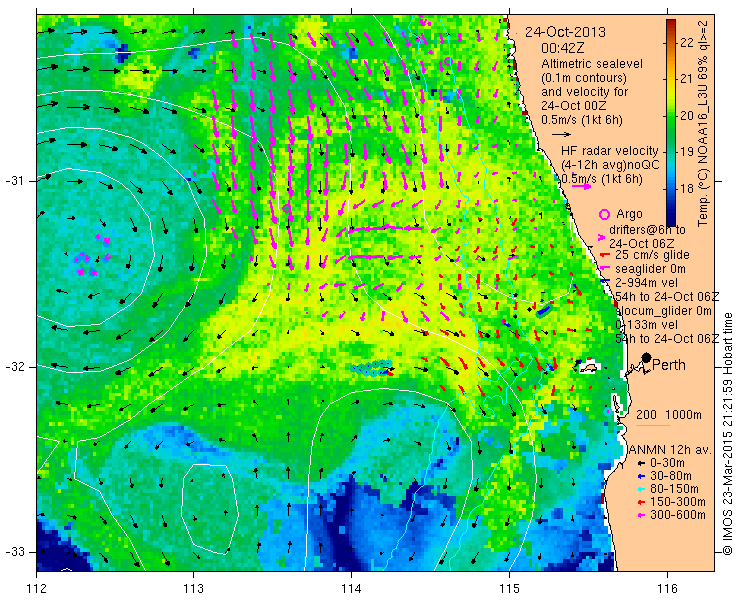Click the color bar tick label '21'
Viewport: 740px width, 600px height.
(688, 79)
